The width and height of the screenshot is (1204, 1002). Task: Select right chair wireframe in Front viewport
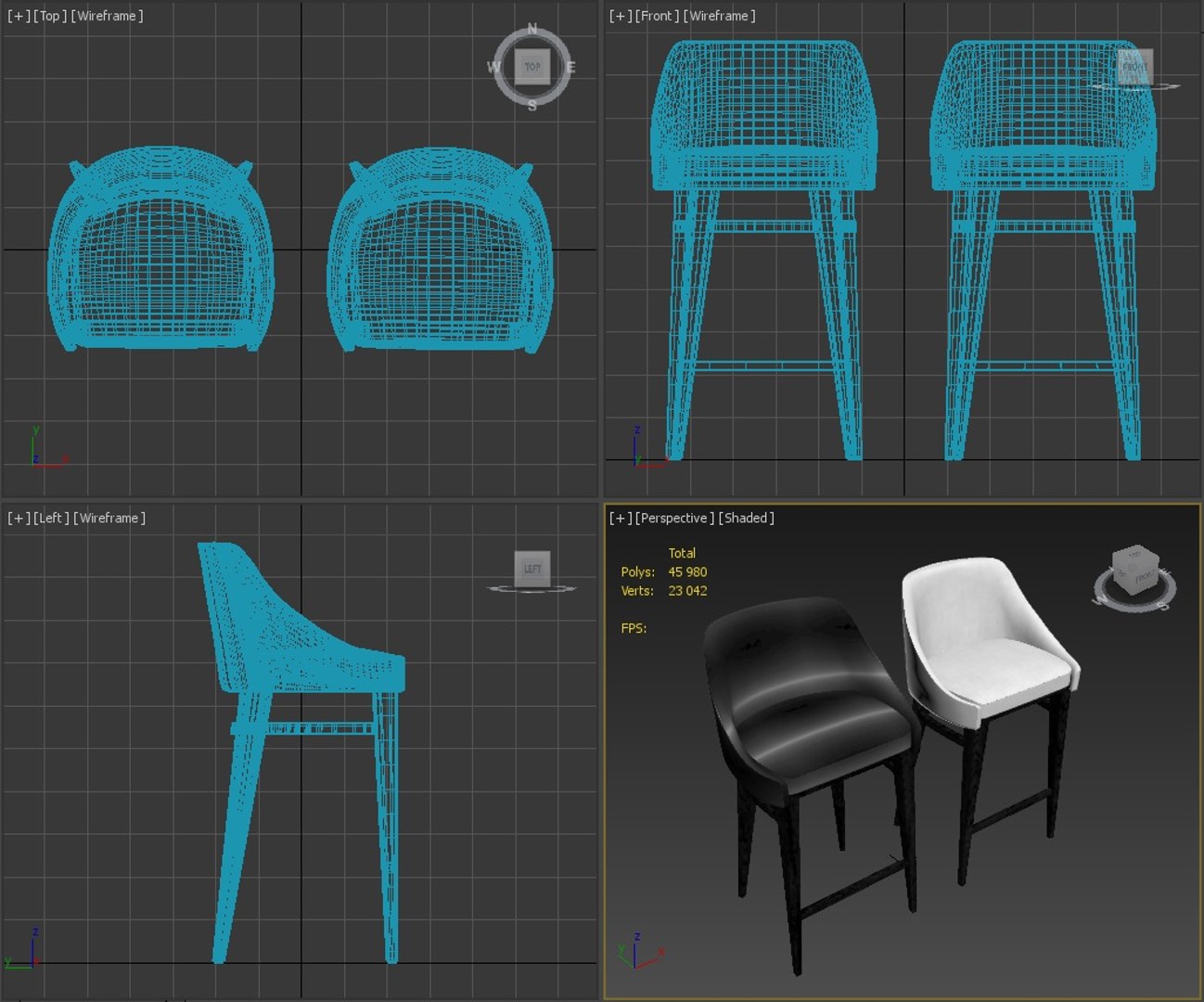[1043, 249]
